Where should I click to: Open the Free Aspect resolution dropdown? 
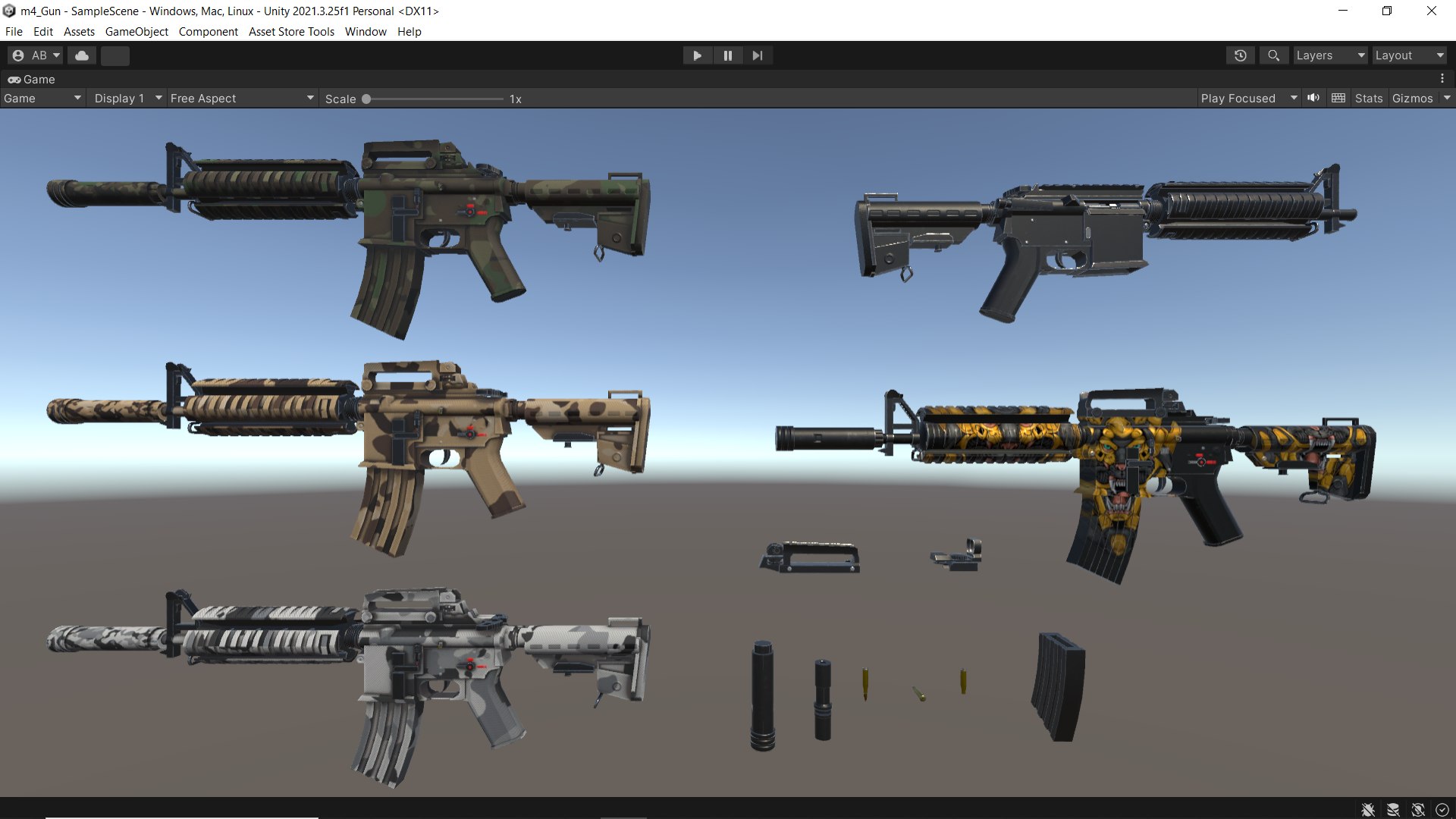click(242, 99)
